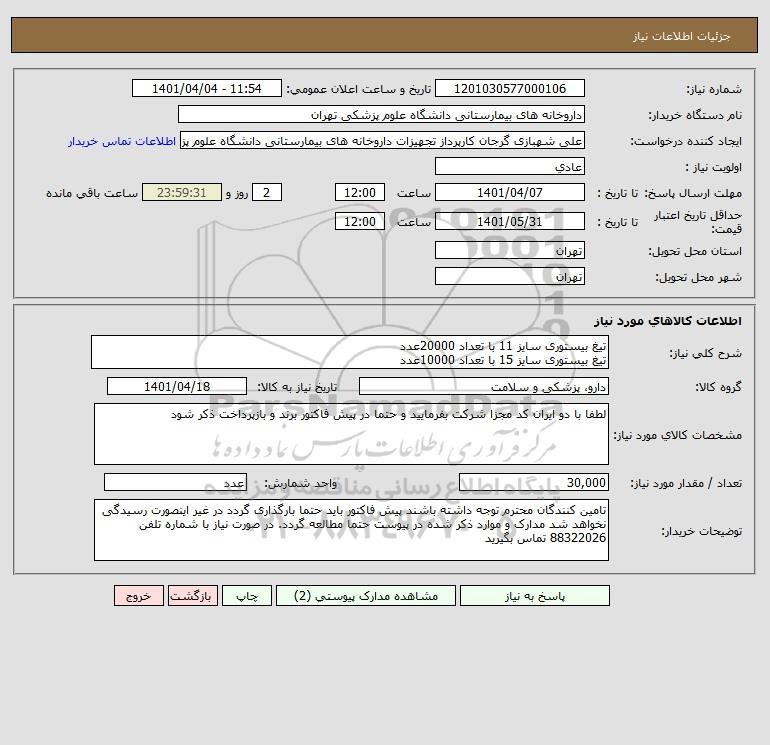The image size is (770, 745).
Task: Click the label گروه کالا
Action: coord(718,387)
